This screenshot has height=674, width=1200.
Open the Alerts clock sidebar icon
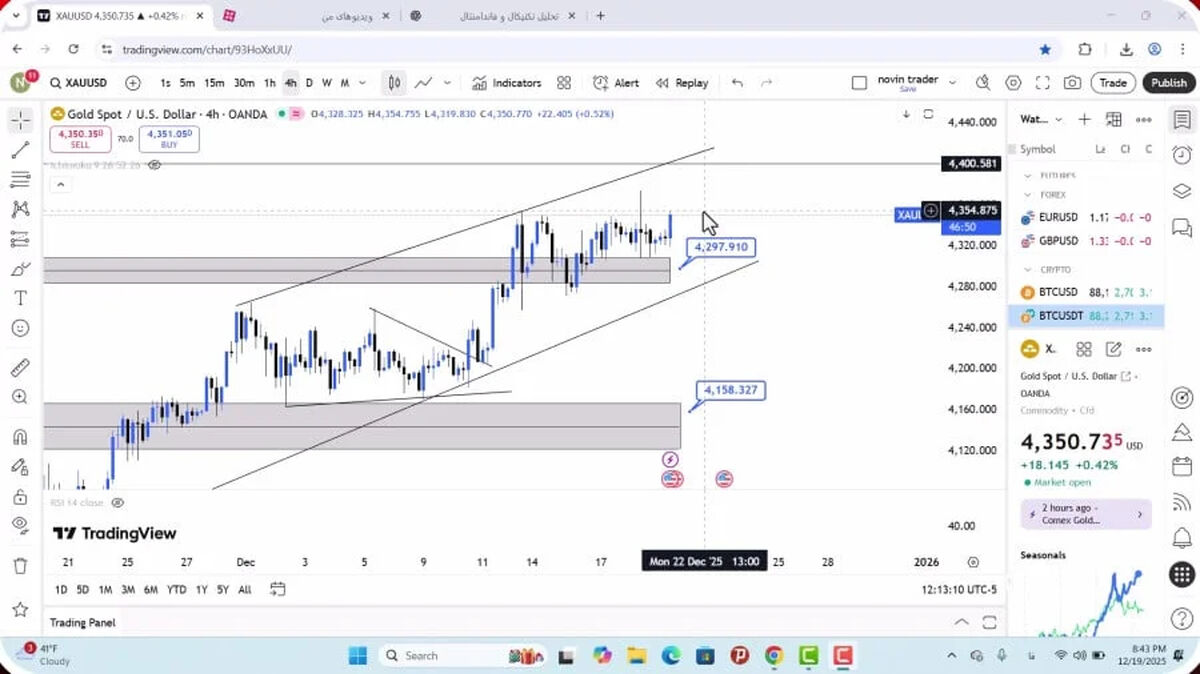(1182, 155)
